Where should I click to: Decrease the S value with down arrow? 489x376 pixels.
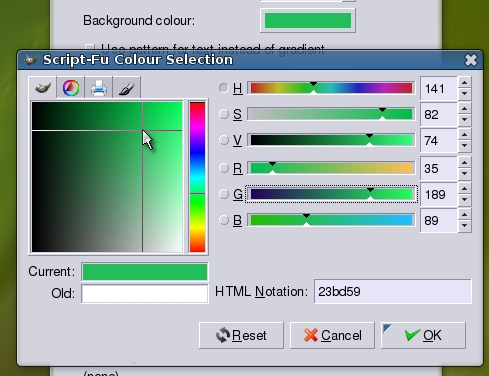click(465, 120)
